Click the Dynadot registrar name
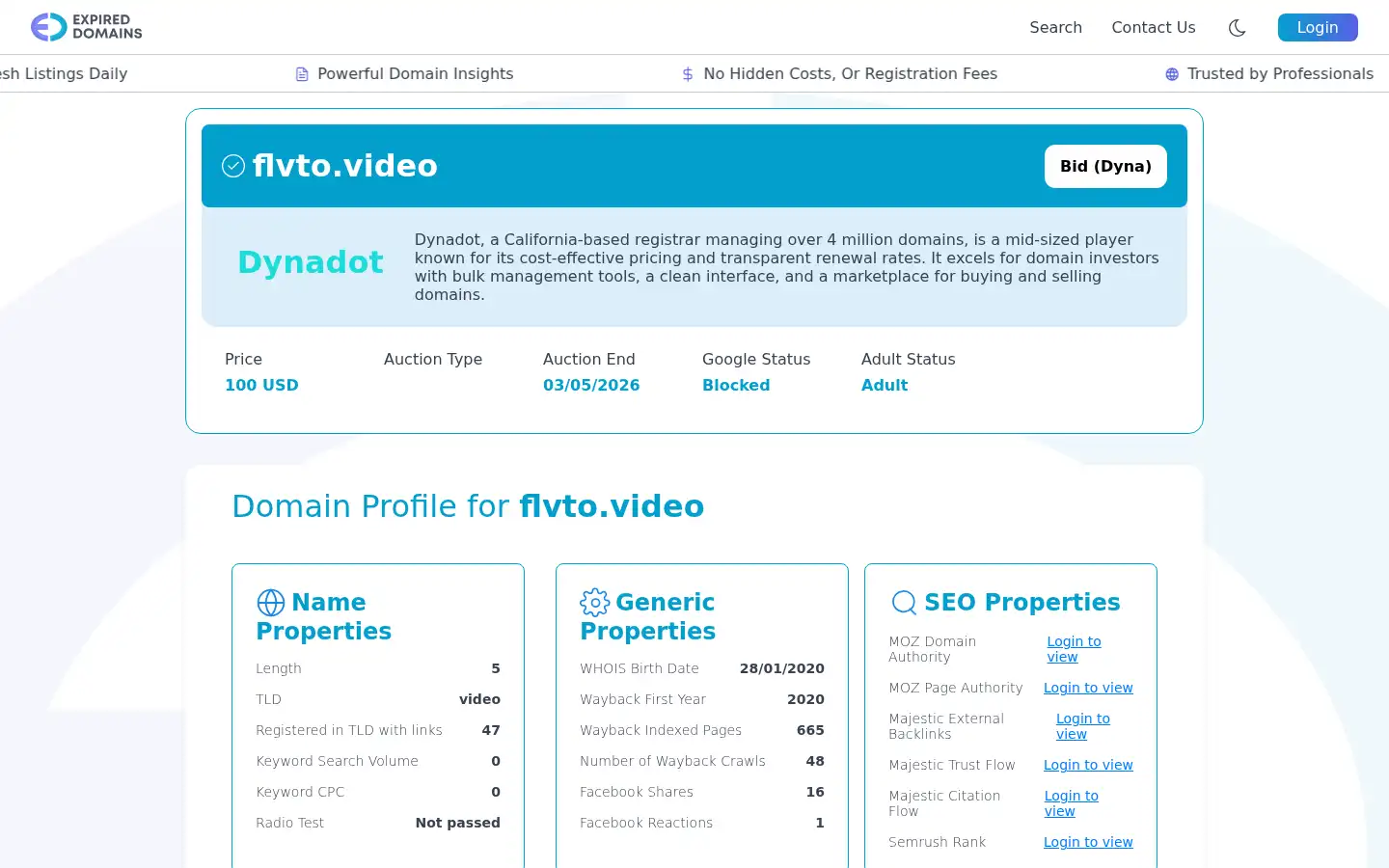The width and height of the screenshot is (1389, 868). 311,262
